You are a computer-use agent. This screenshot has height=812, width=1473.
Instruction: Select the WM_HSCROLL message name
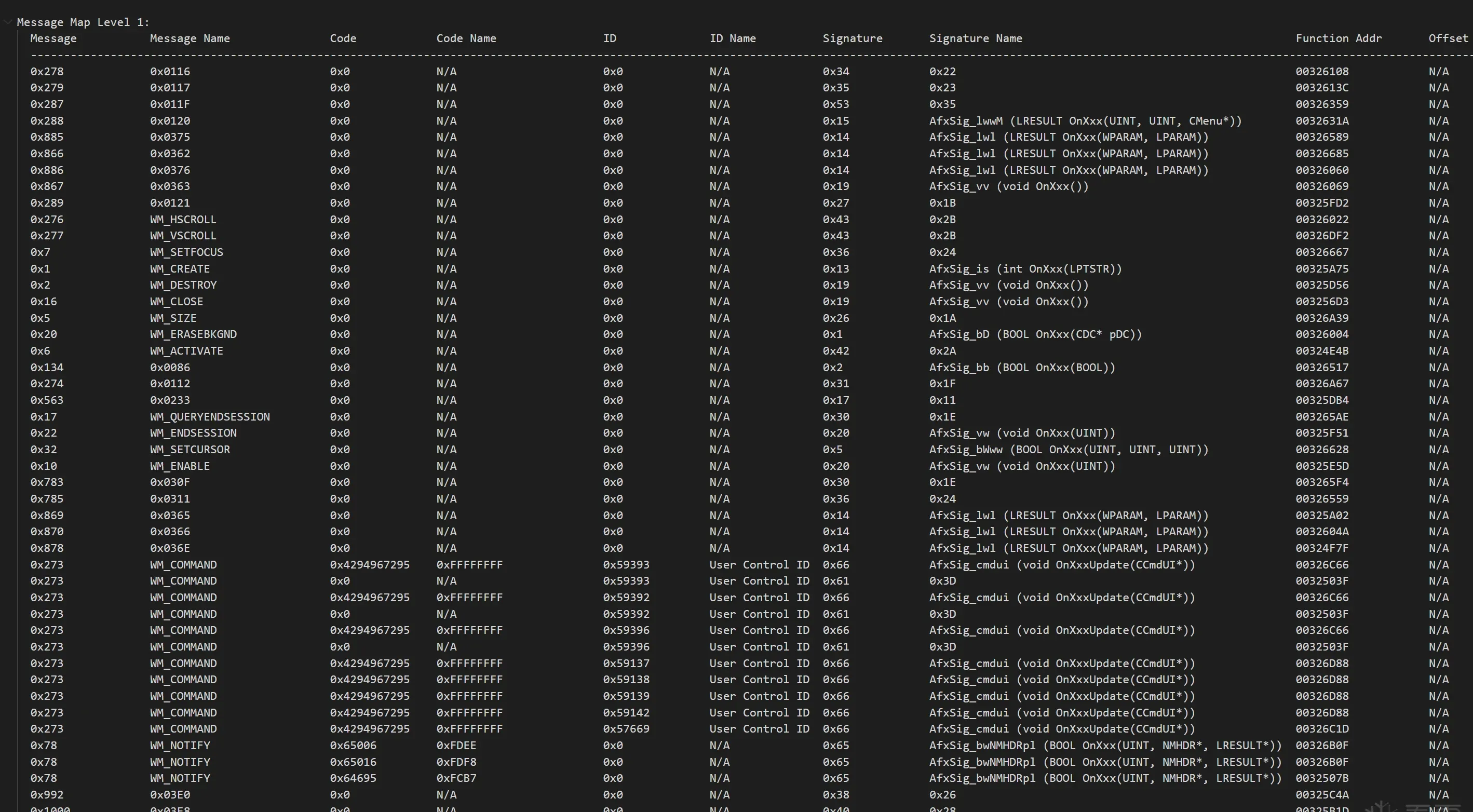183,220
